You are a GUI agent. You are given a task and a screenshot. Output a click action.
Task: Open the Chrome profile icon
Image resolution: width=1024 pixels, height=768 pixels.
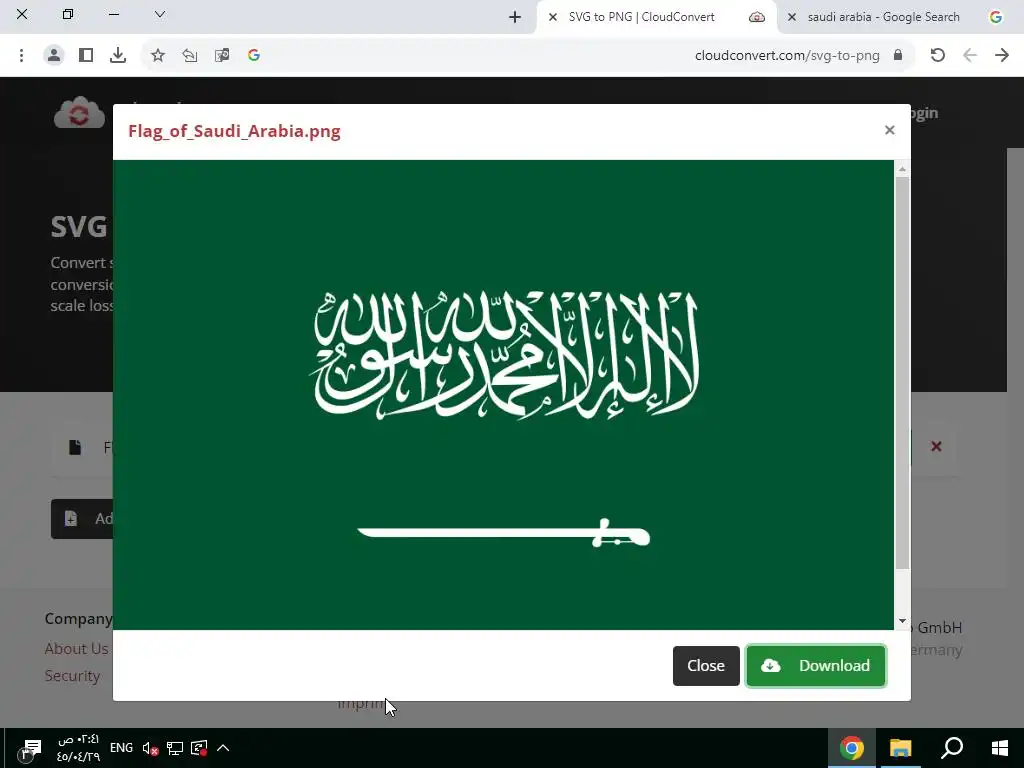(x=54, y=56)
